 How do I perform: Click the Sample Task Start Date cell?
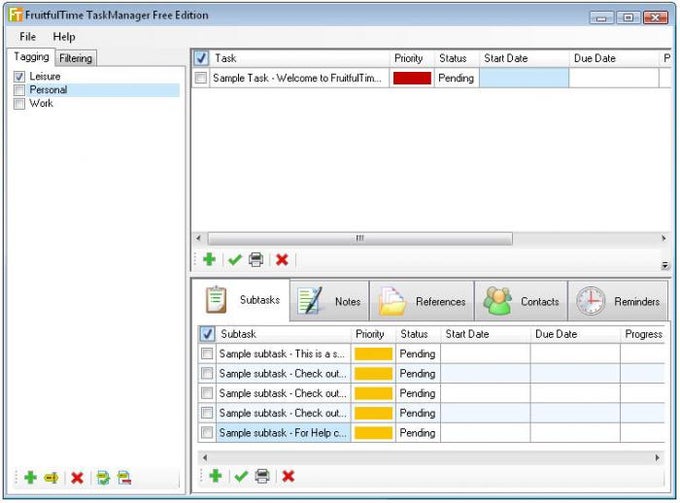524,78
